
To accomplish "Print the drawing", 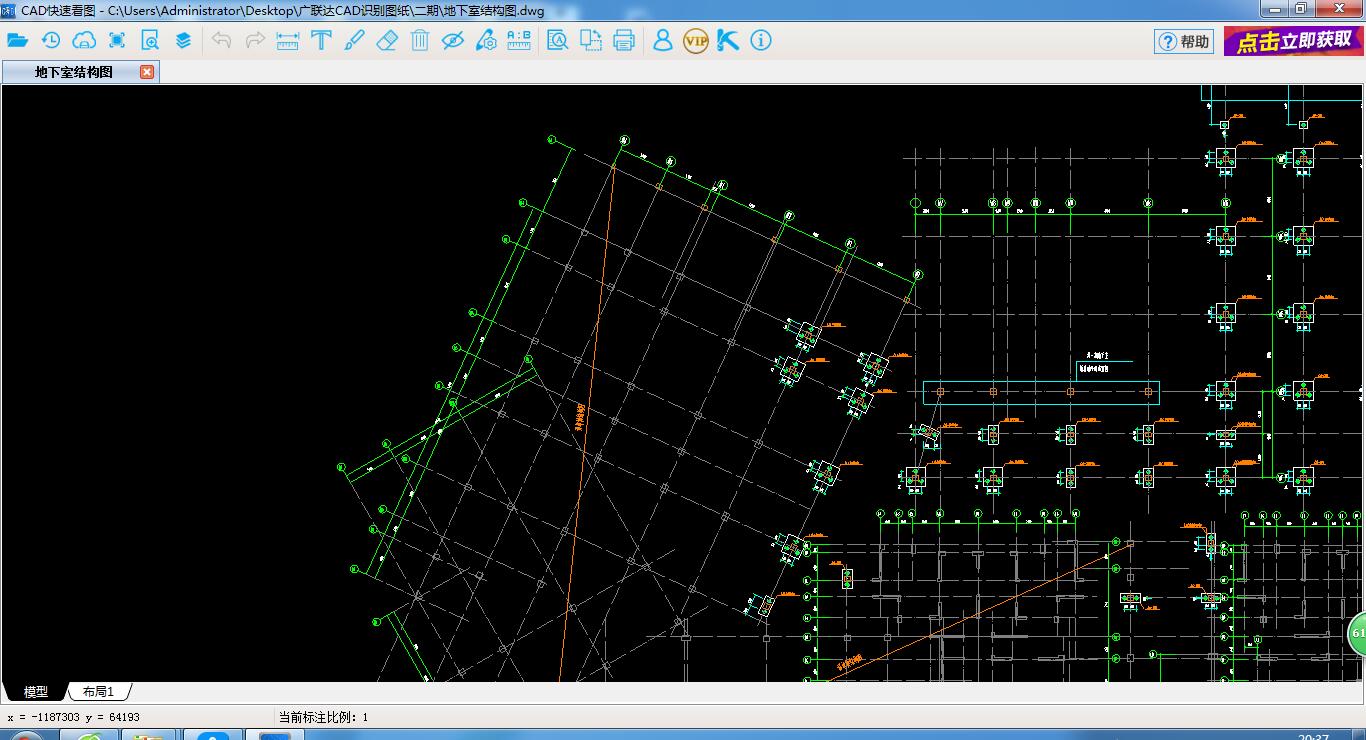I will point(624,41).
